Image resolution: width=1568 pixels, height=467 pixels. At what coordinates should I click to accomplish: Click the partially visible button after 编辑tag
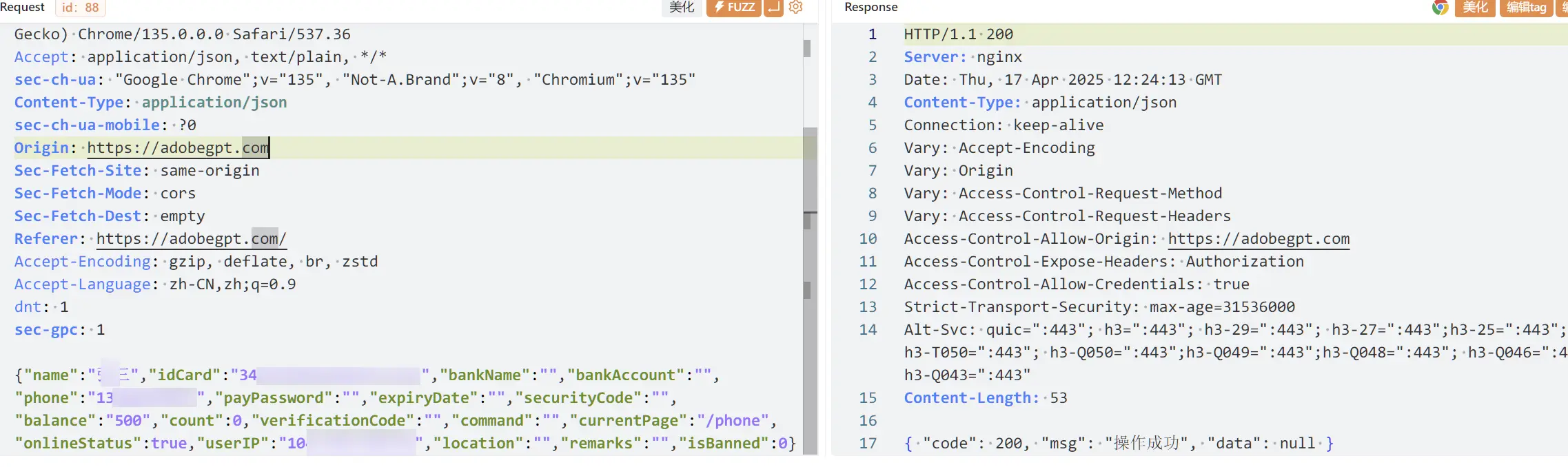[x=1563, y=8]
